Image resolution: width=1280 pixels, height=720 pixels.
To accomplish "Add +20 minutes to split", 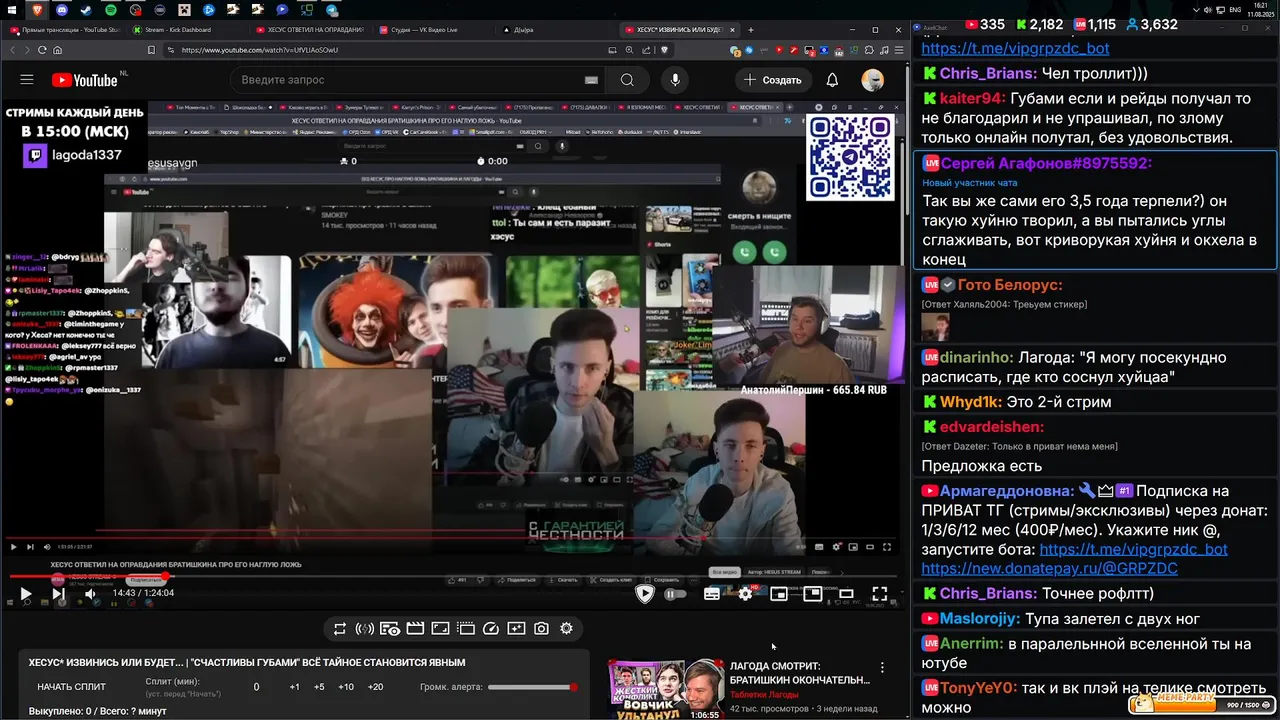I will pos(375,687).
